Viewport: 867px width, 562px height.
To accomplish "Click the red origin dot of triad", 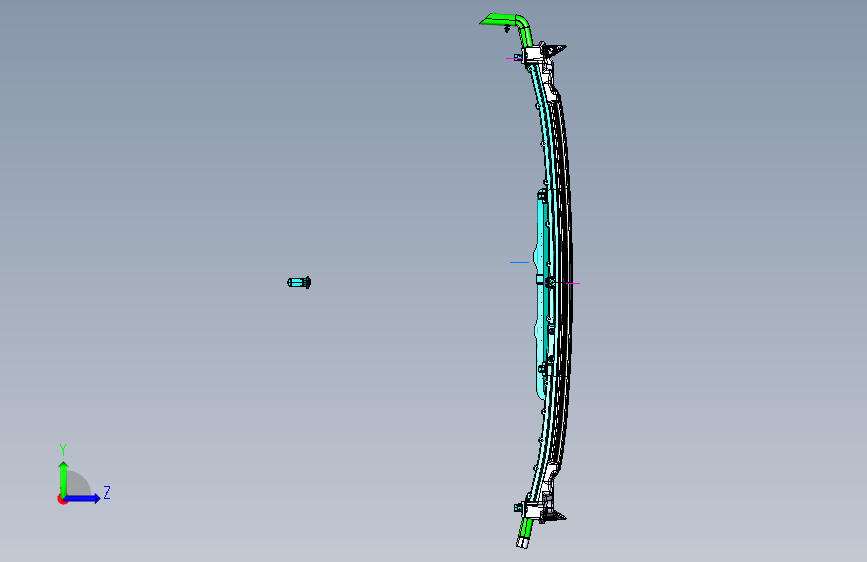I will click(62, 499).
